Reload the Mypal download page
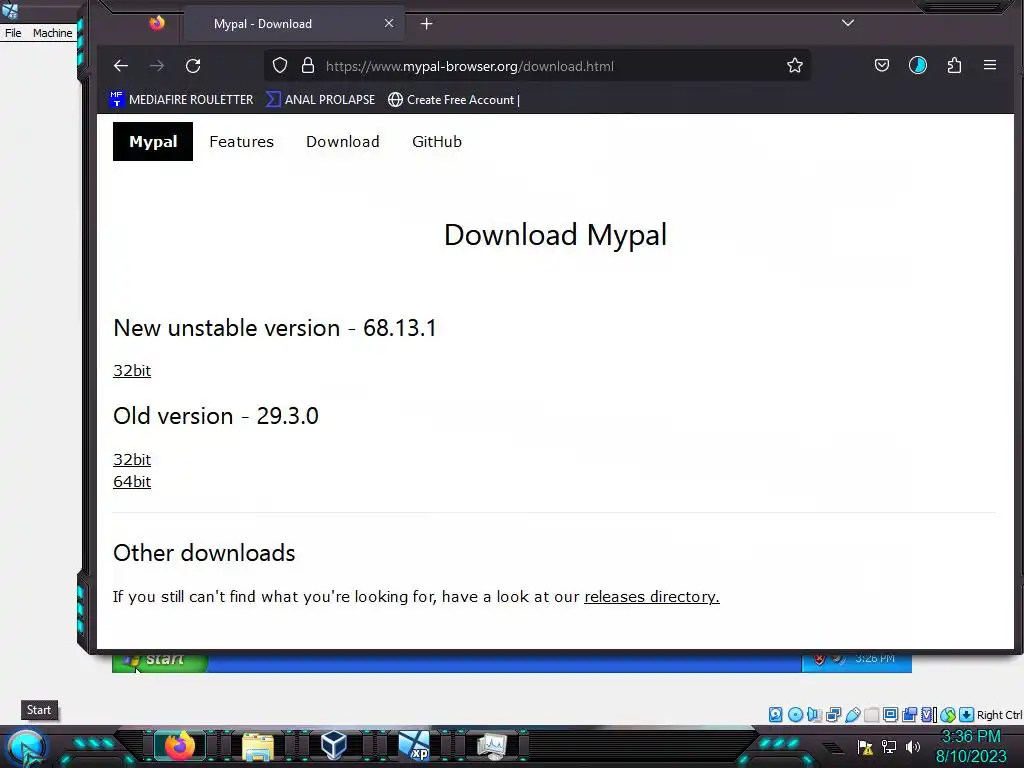Screen dimensions: 1024x768 tap(193, 66)
